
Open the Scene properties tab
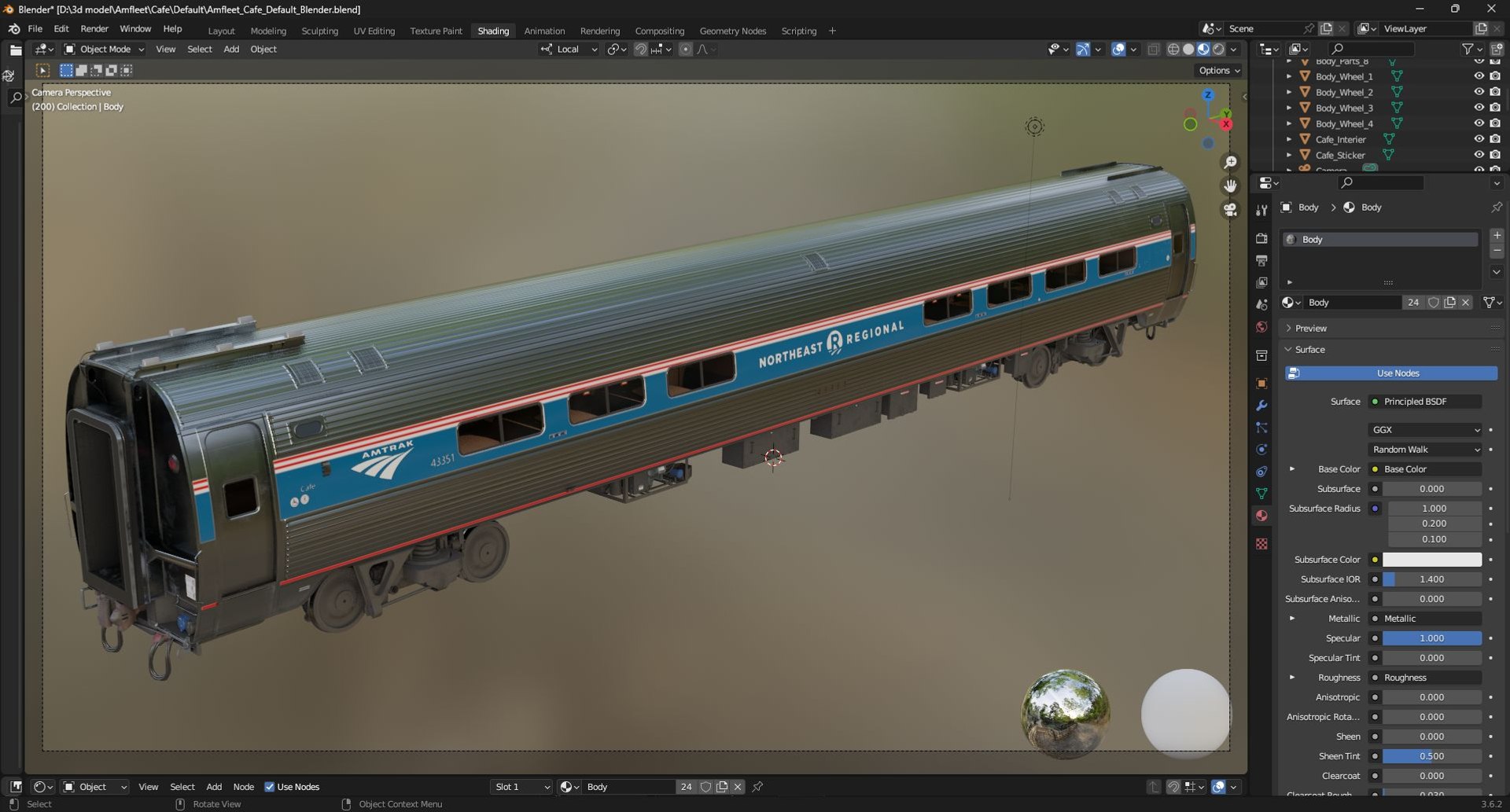click(1261, 304)
